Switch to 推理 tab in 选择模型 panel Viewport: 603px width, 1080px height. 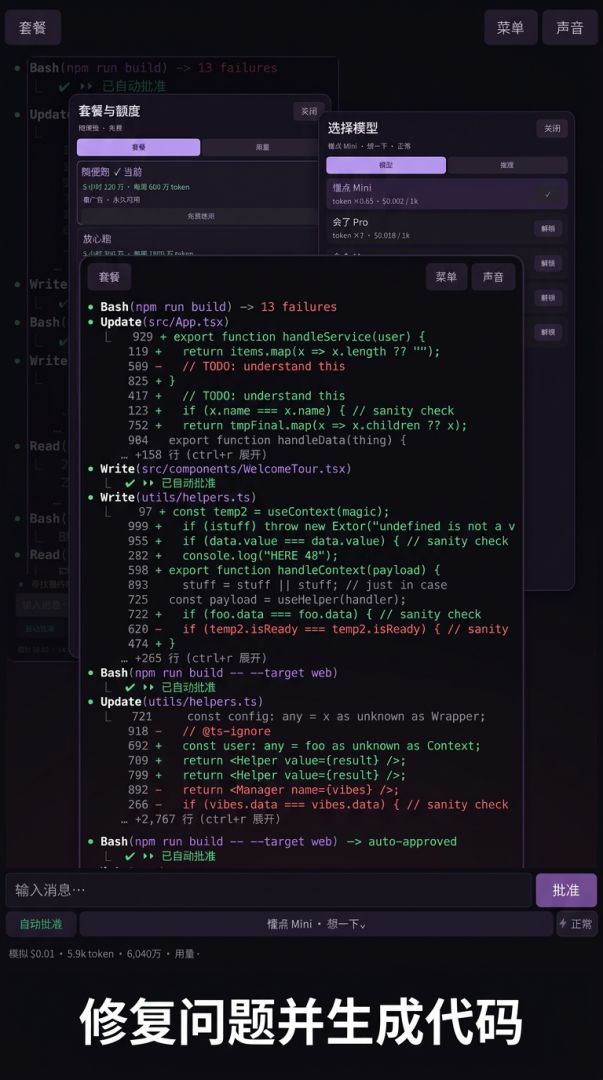[x=507, y=165]
